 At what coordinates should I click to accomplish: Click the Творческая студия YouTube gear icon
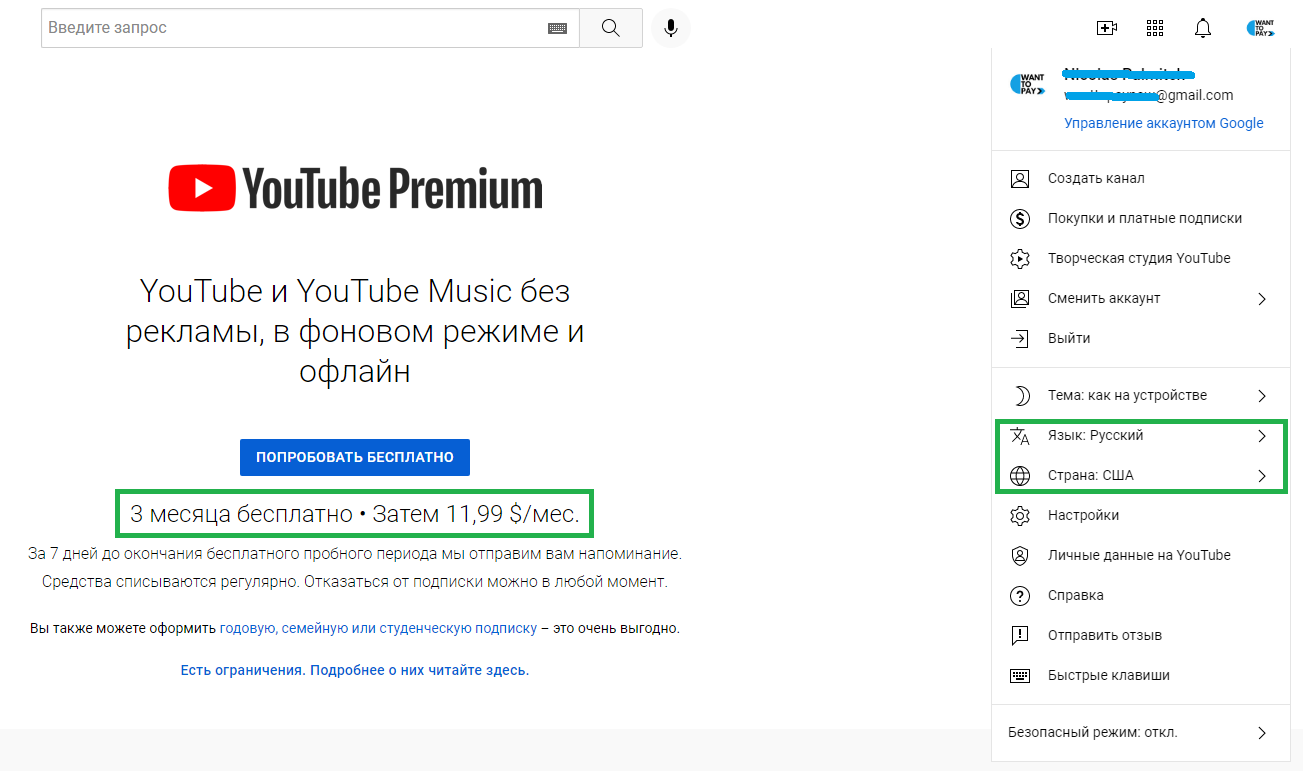[x=1020, y=259]
